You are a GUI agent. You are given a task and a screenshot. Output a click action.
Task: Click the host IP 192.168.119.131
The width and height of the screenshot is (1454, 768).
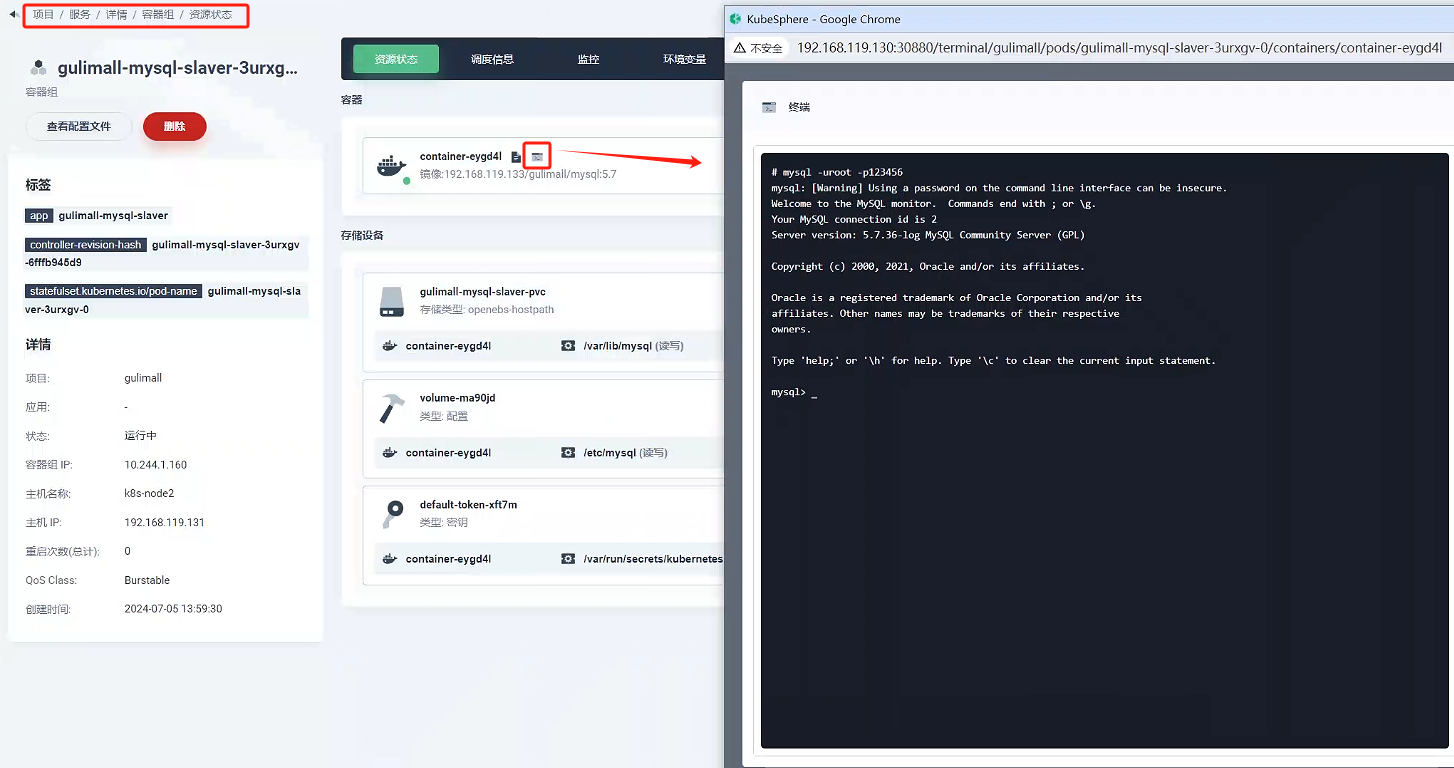pyautogui.click(x=164, y=523)
